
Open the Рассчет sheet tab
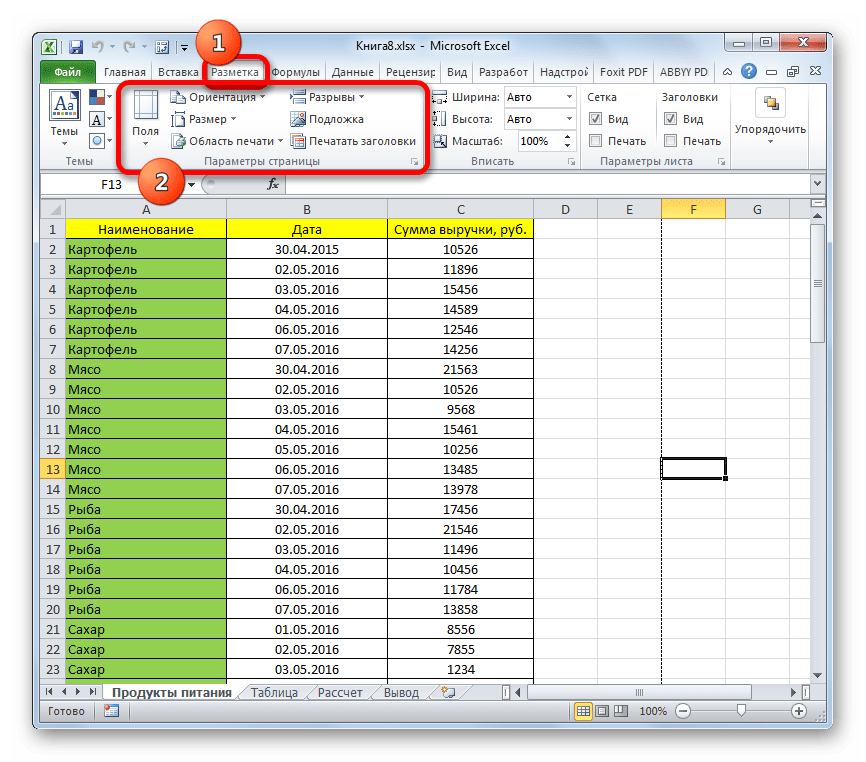point(340,692)
